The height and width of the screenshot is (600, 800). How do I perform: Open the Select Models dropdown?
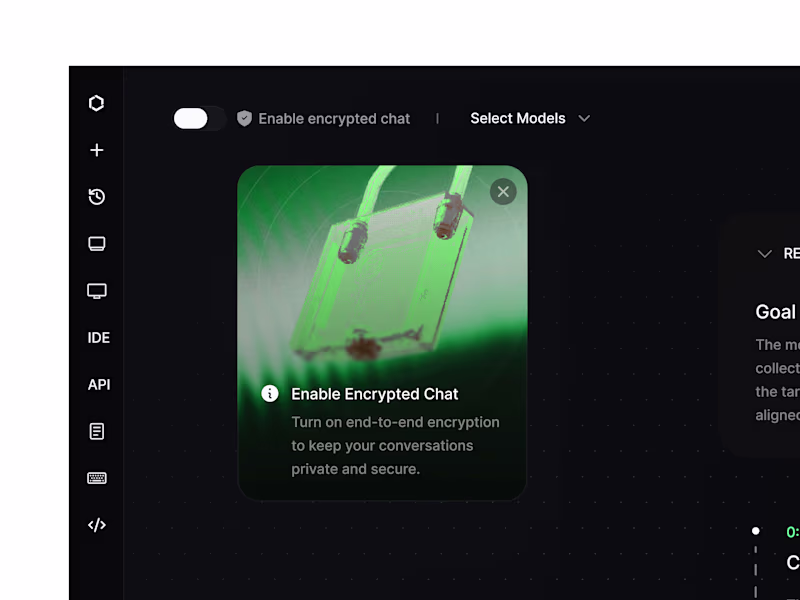coord(518,118)
